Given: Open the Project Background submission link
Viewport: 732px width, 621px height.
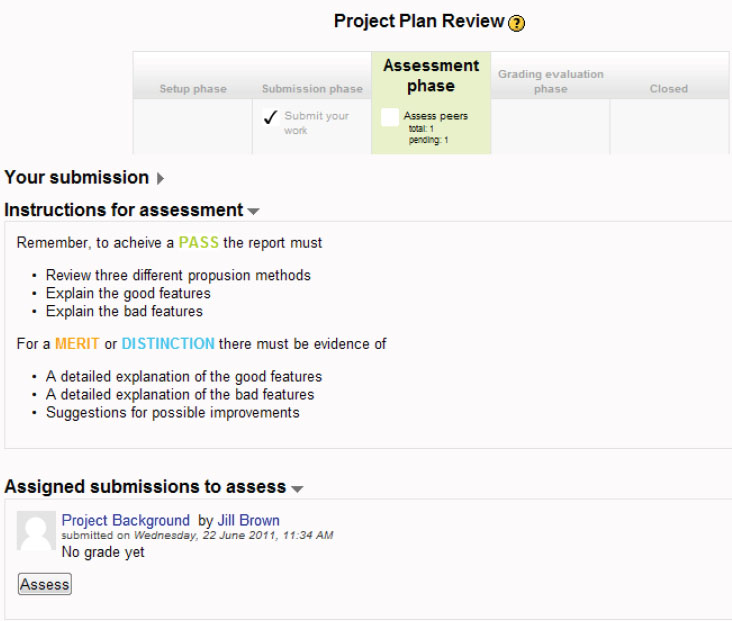Looking at the screenshot, I should (125, 520).
